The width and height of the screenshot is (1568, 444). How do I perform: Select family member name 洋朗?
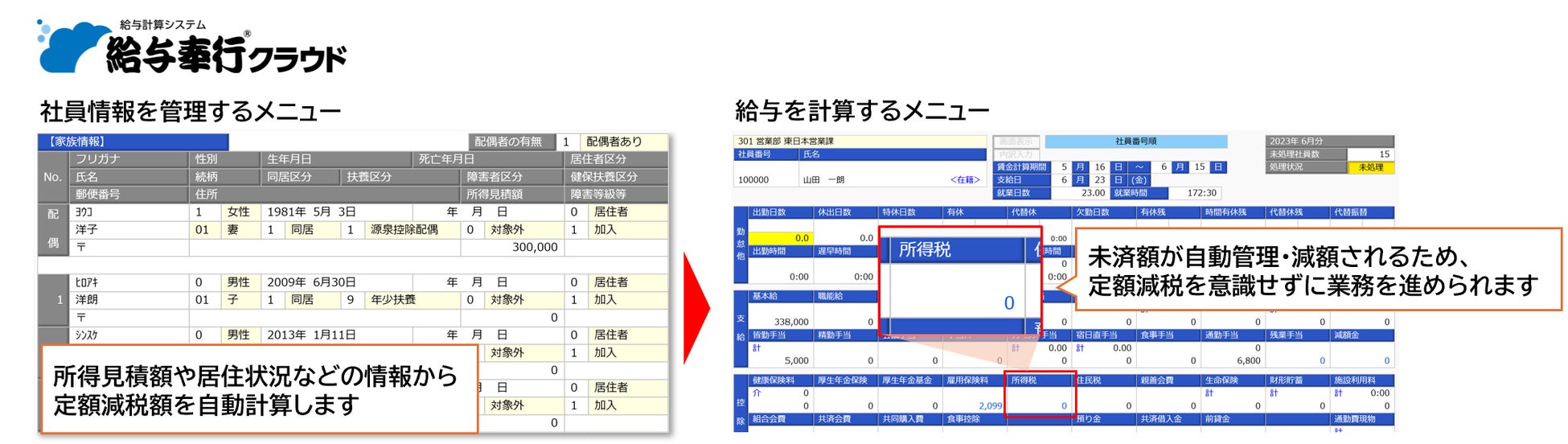tap(87, 299)
